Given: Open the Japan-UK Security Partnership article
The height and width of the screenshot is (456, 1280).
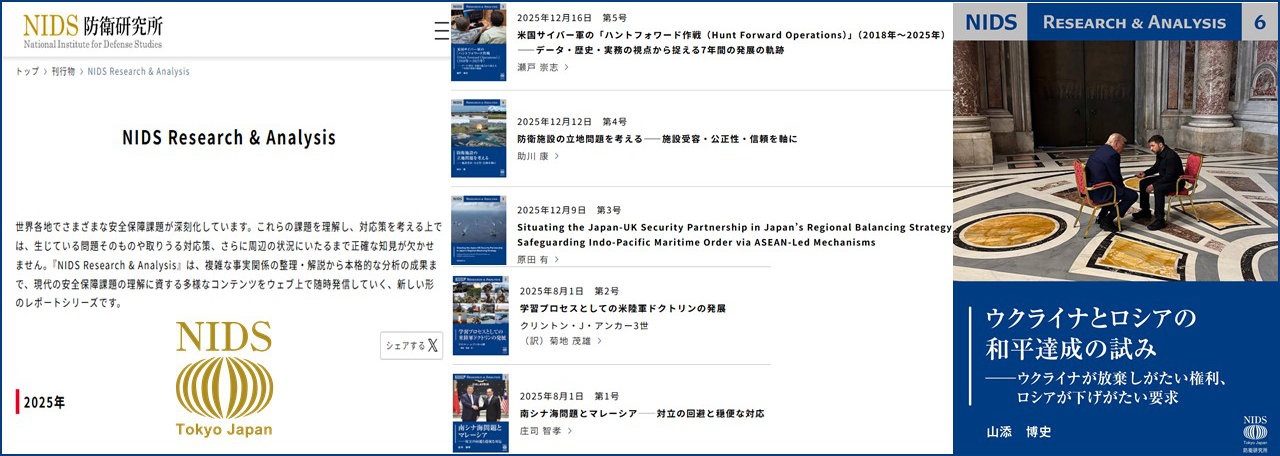Looking at the screenshot, I should (x=734, y=235).
